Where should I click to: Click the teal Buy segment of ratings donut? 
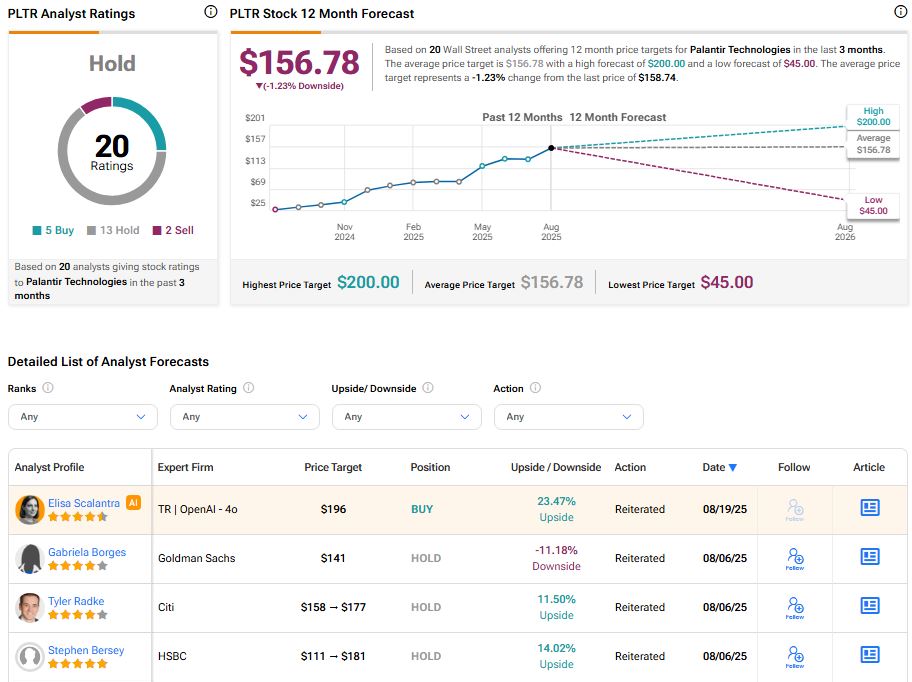[x=145, y=116]
